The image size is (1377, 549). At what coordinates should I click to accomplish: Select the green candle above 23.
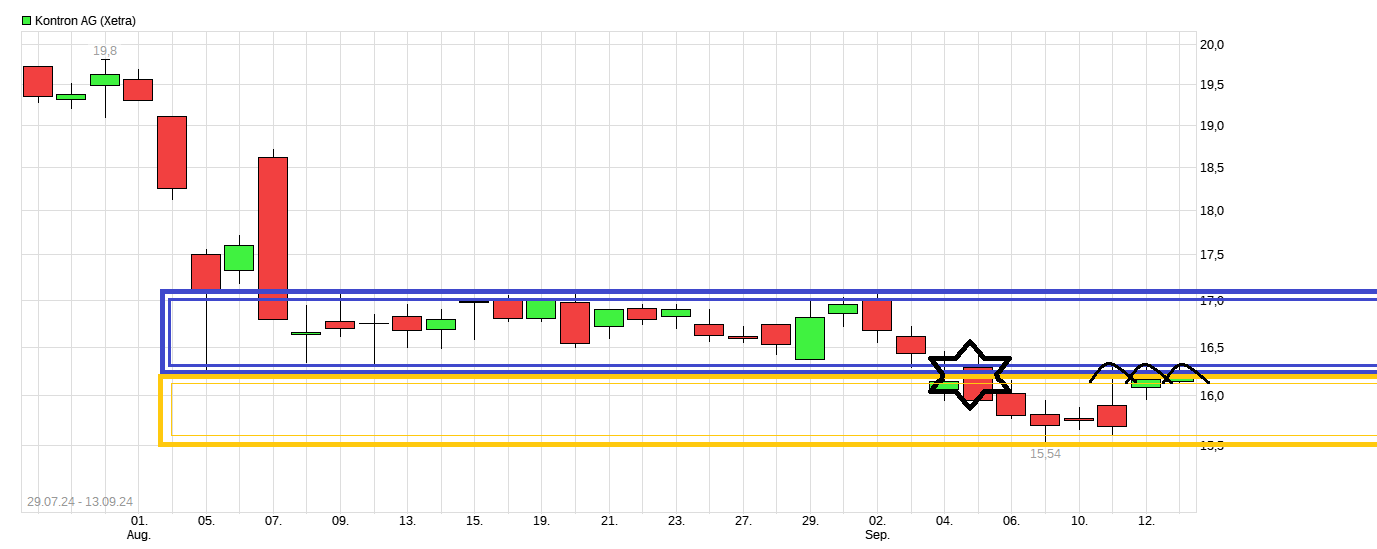click(x=676, y=312)
